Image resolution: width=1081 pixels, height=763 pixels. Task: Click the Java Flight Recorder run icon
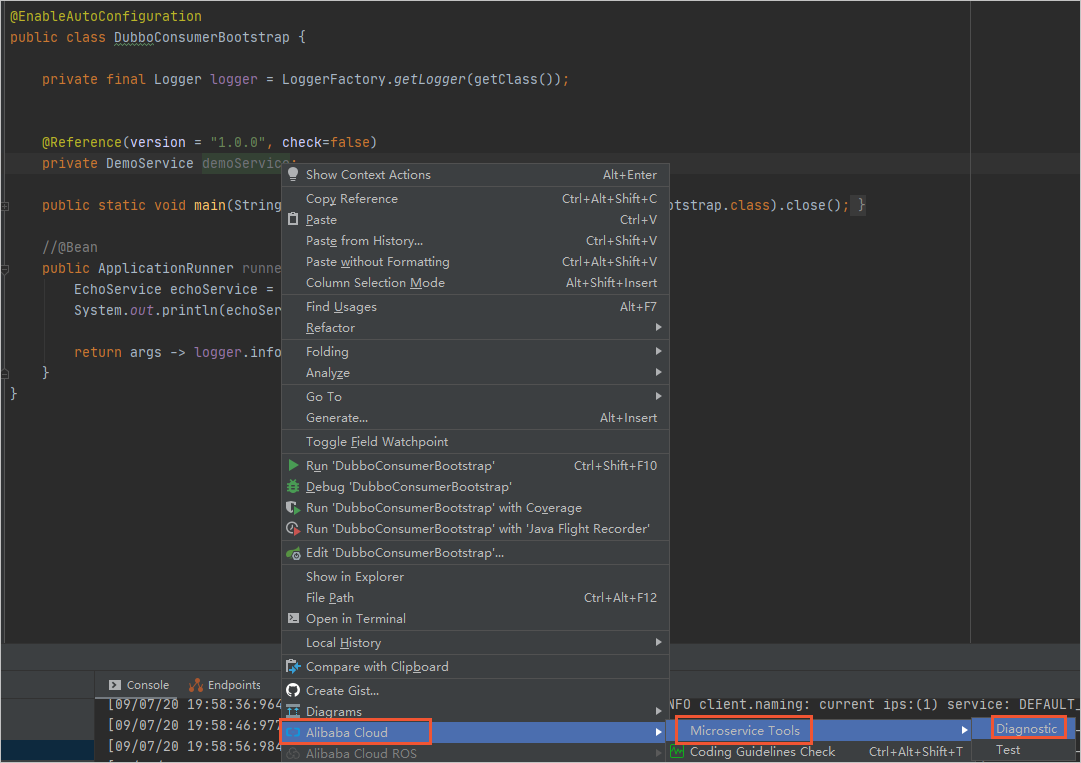click(293, 529)
